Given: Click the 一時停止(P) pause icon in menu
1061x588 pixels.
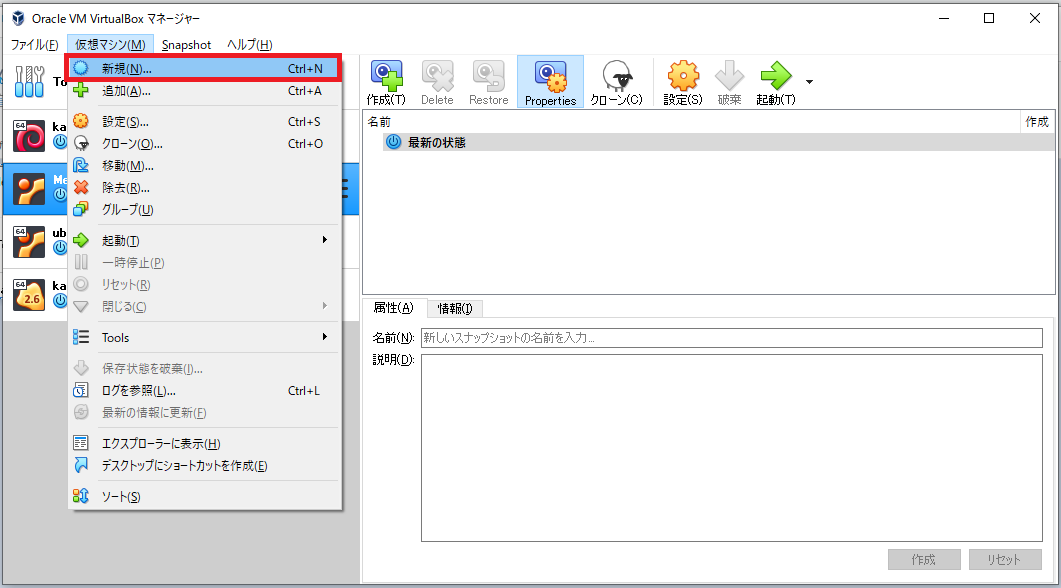Looking at the screenshot, I should [x=81, y=262].
